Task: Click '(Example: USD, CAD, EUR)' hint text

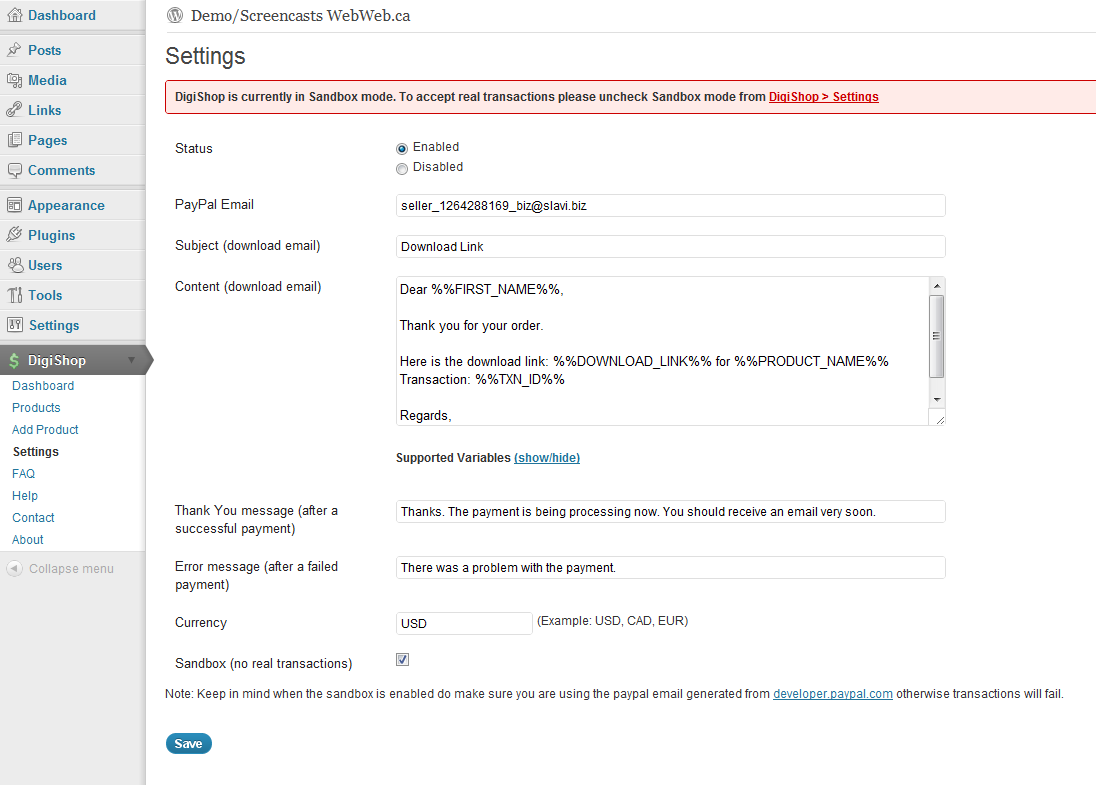Action: point(612,621)
